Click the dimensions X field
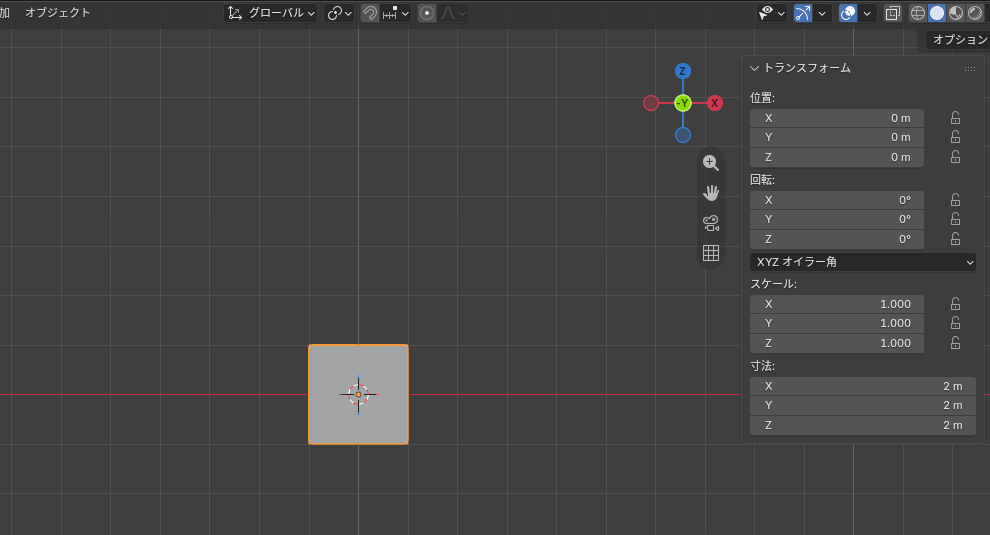Viewport: 990px width, 535px height. click(x=862, y=387)
